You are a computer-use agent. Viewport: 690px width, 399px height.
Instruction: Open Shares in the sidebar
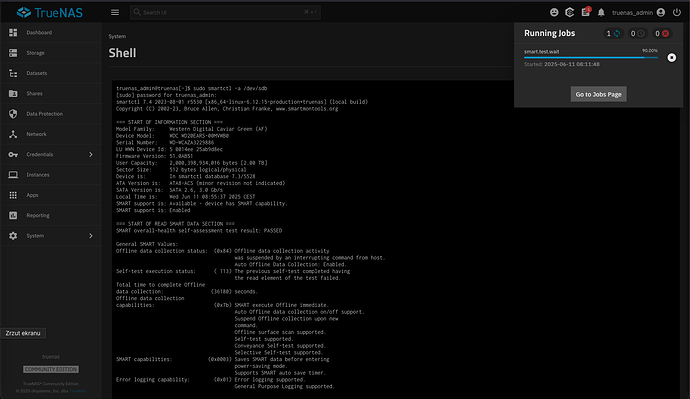coord(51,93)
